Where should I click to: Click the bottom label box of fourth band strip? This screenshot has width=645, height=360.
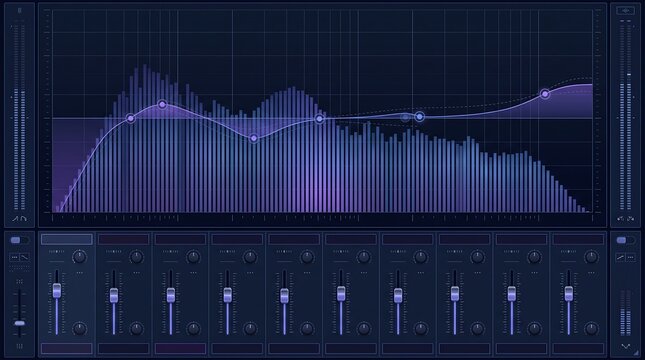[x=237, y=348]
